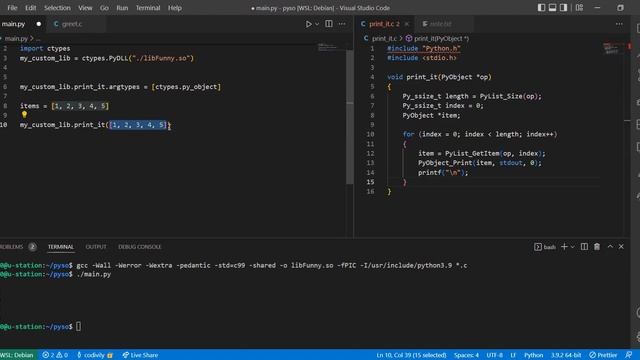
Task: Select the bash terminal profile
Action: [545, 247]
